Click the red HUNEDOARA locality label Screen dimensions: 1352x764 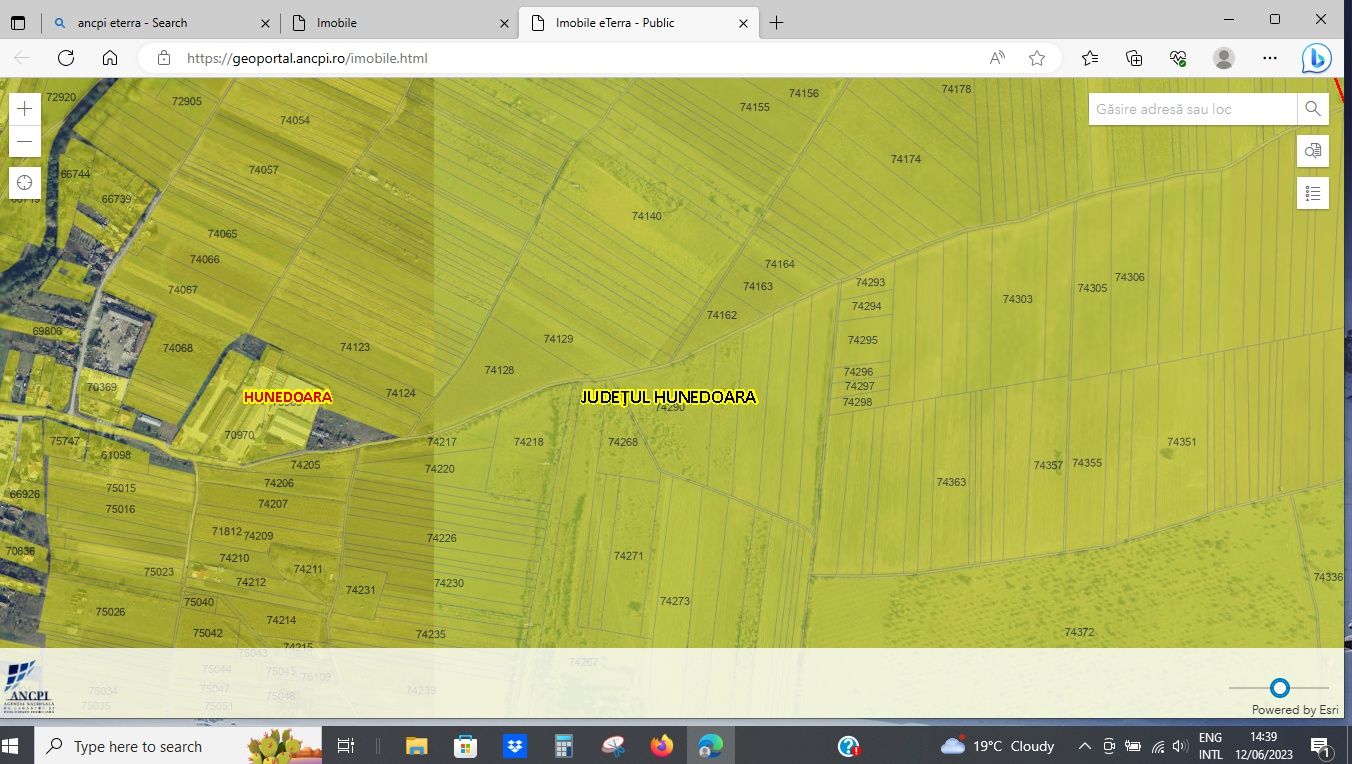point(288,397)
